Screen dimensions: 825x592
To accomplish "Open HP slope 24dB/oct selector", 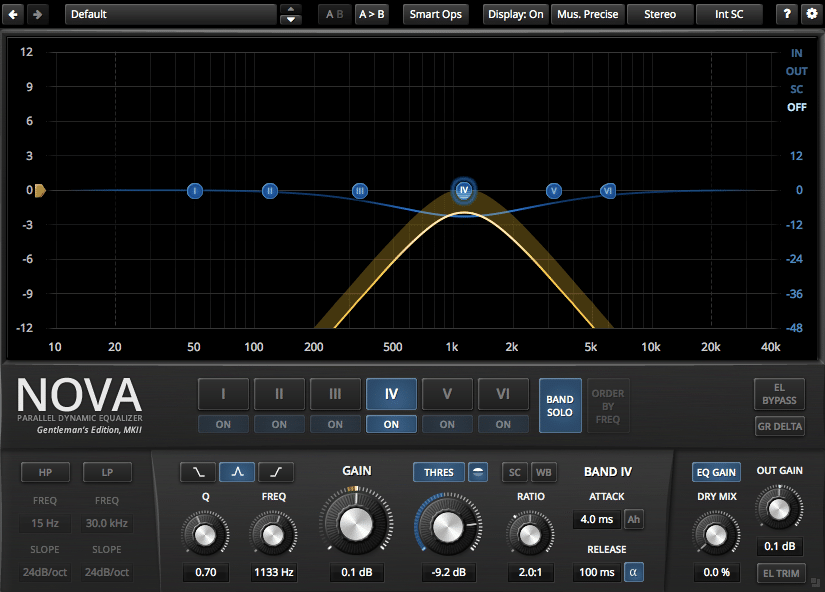I will point(45,572).
